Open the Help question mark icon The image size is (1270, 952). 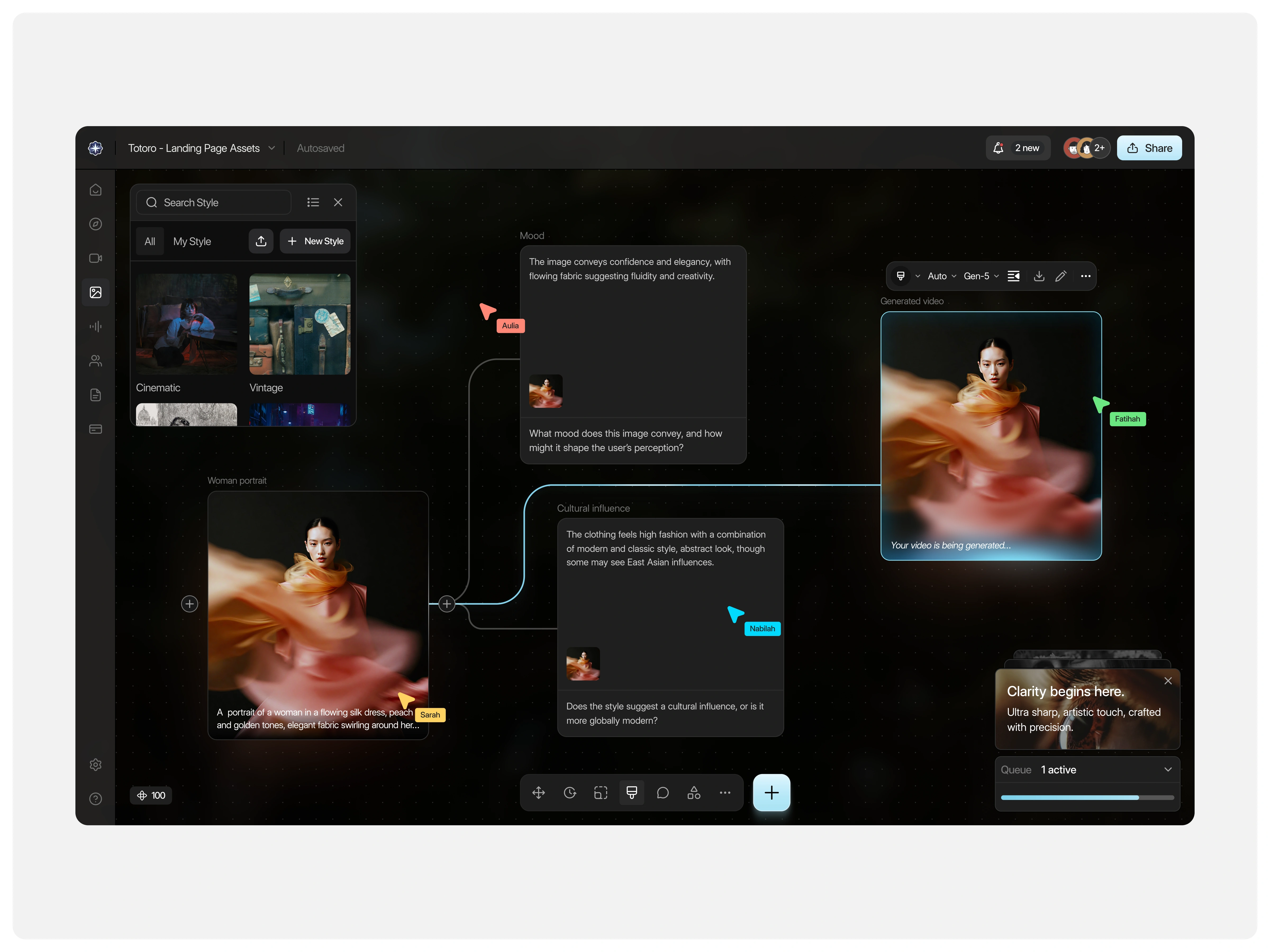[95, 799]
